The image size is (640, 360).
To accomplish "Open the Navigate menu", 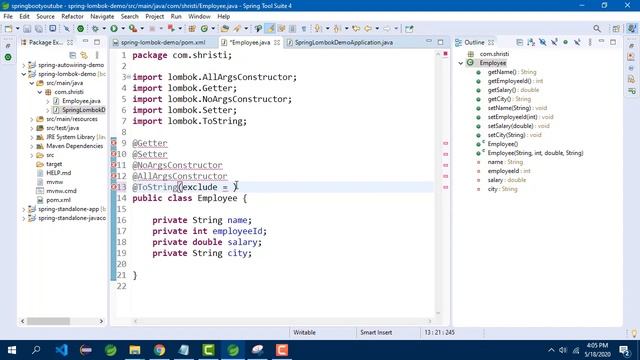I will pyautogui.click(x=102, y=16).
